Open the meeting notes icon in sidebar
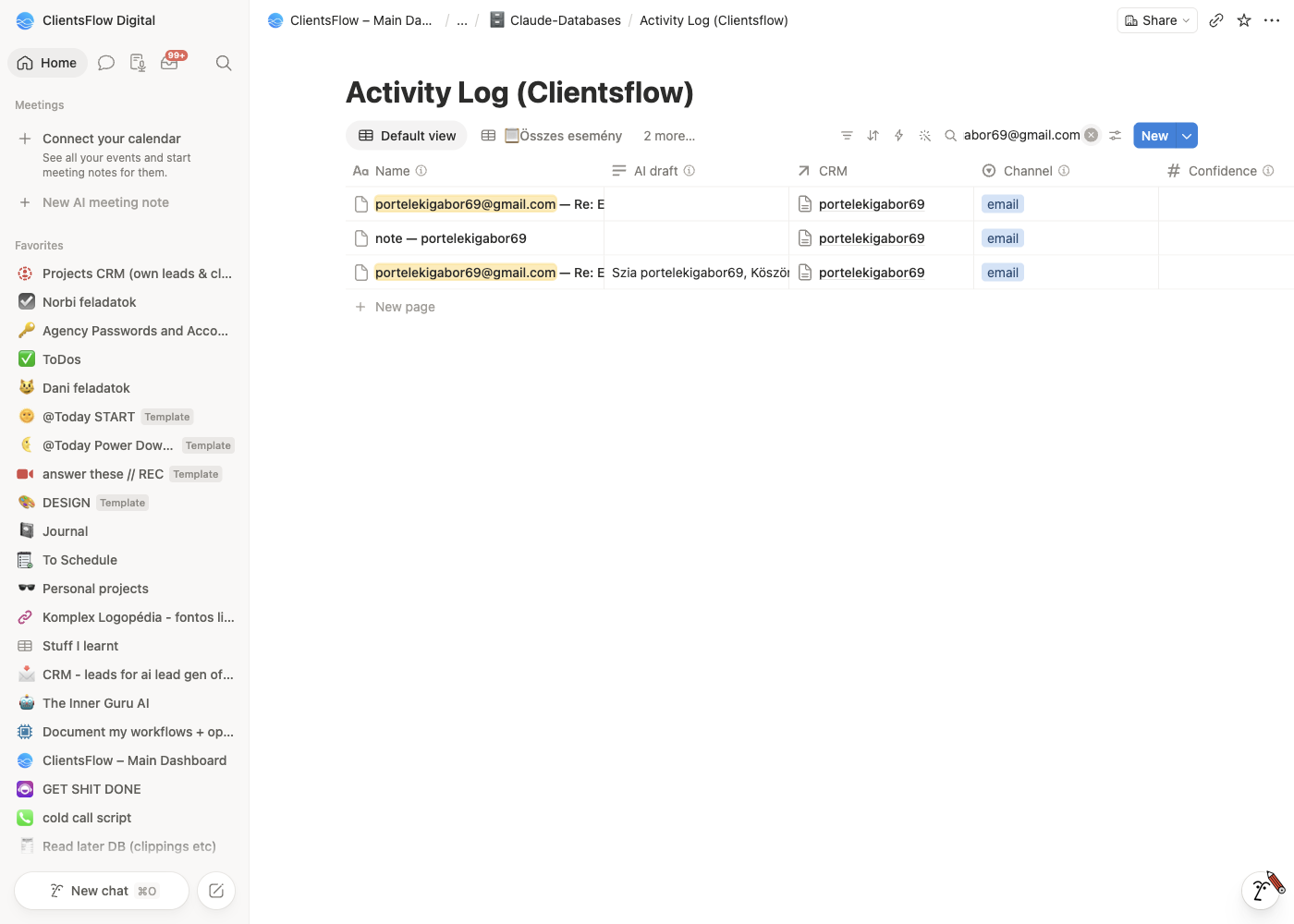The height and width of the screenshot is (924, 1294). [x=138, y=63]
